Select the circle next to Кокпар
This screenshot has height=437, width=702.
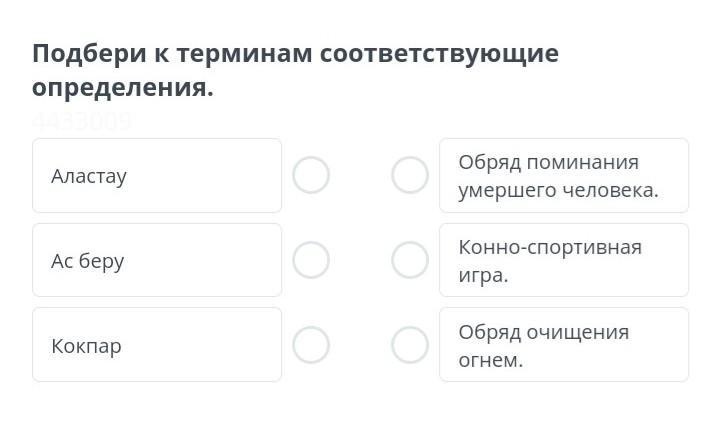(x=311, y=345)
